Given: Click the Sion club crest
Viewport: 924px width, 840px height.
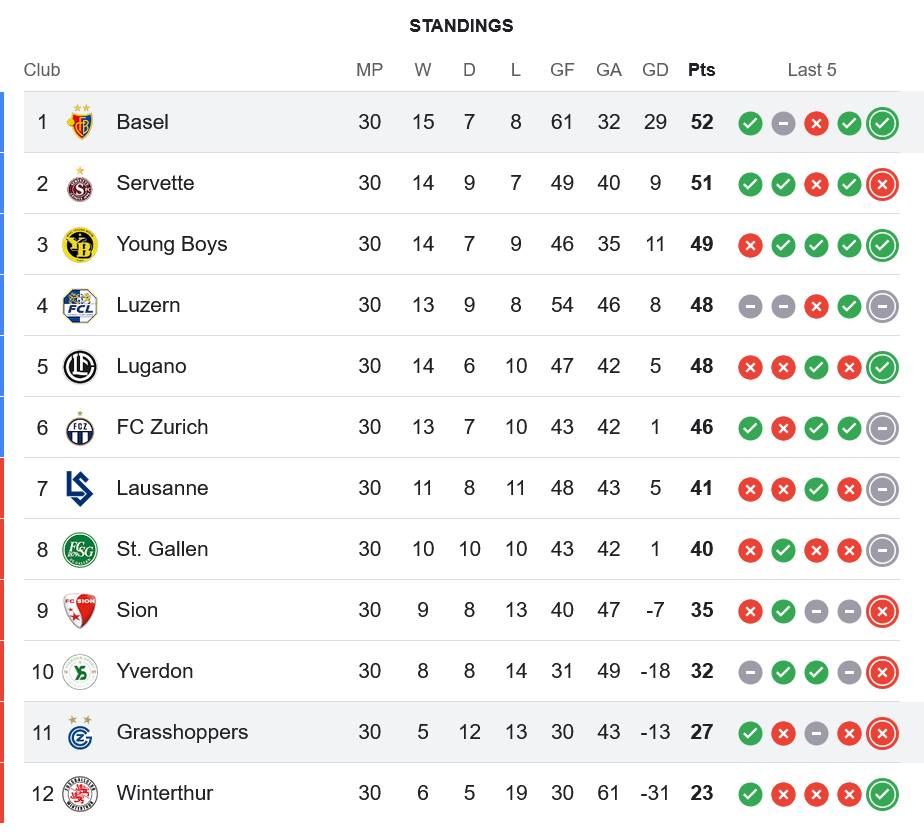Looking at the screenshot, I should (x=80, y=611).
